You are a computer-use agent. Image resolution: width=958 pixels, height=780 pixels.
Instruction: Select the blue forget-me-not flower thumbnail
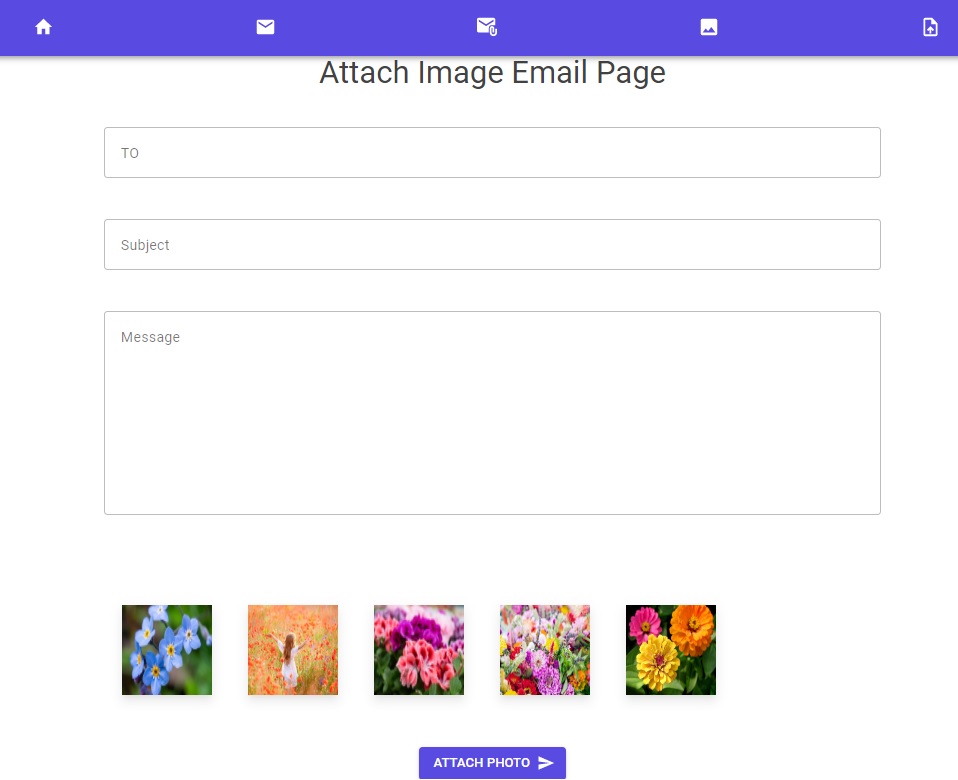(166, 649)
